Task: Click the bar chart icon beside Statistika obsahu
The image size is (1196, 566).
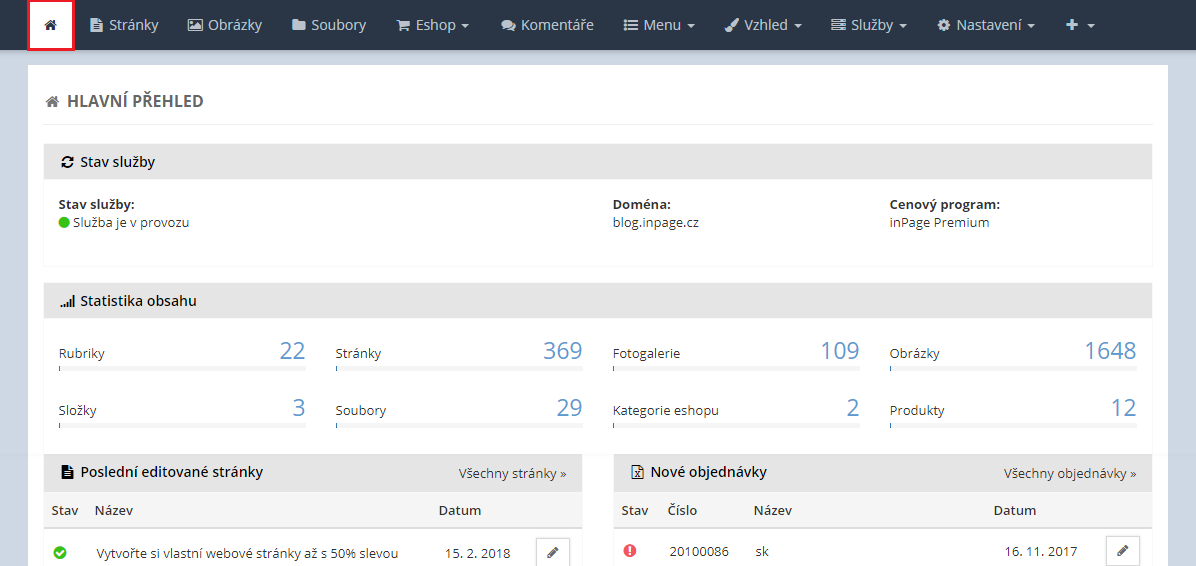Action: coord(67,301)
